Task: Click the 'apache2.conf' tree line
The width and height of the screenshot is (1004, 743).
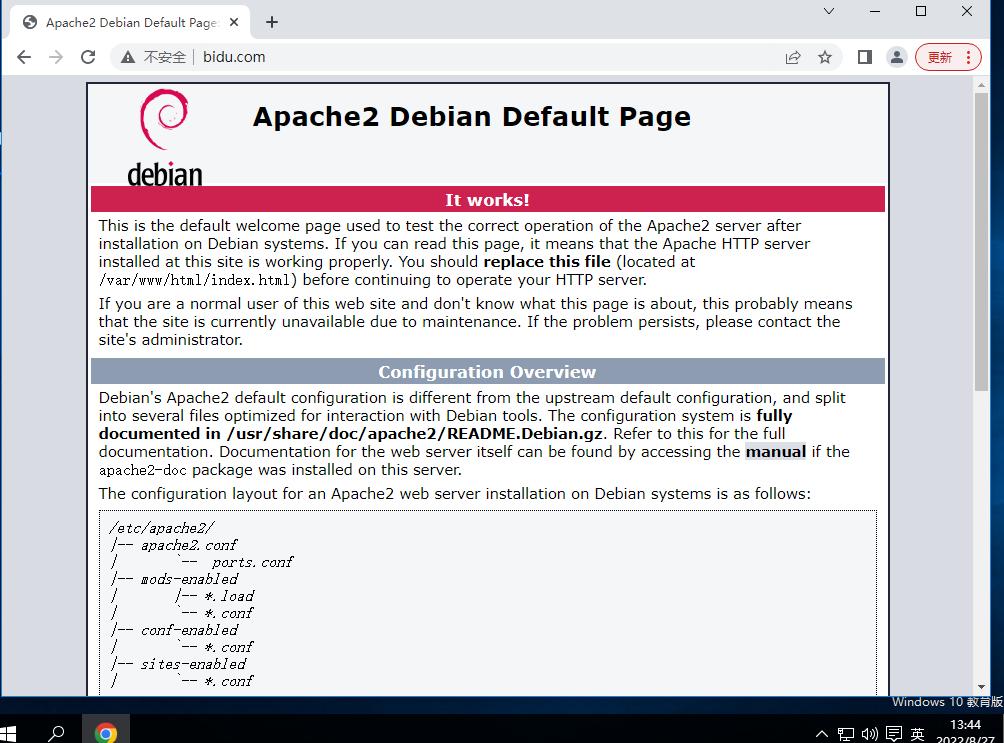Action: [x=189, y=545]
